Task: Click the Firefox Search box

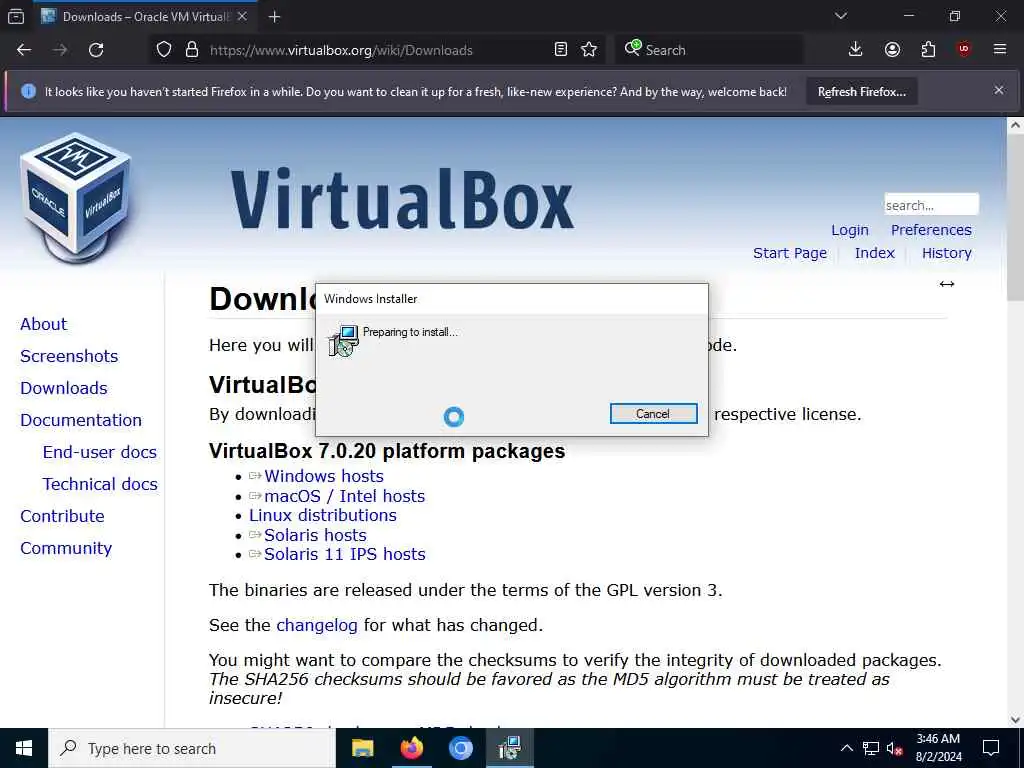Action: point(709,50)
